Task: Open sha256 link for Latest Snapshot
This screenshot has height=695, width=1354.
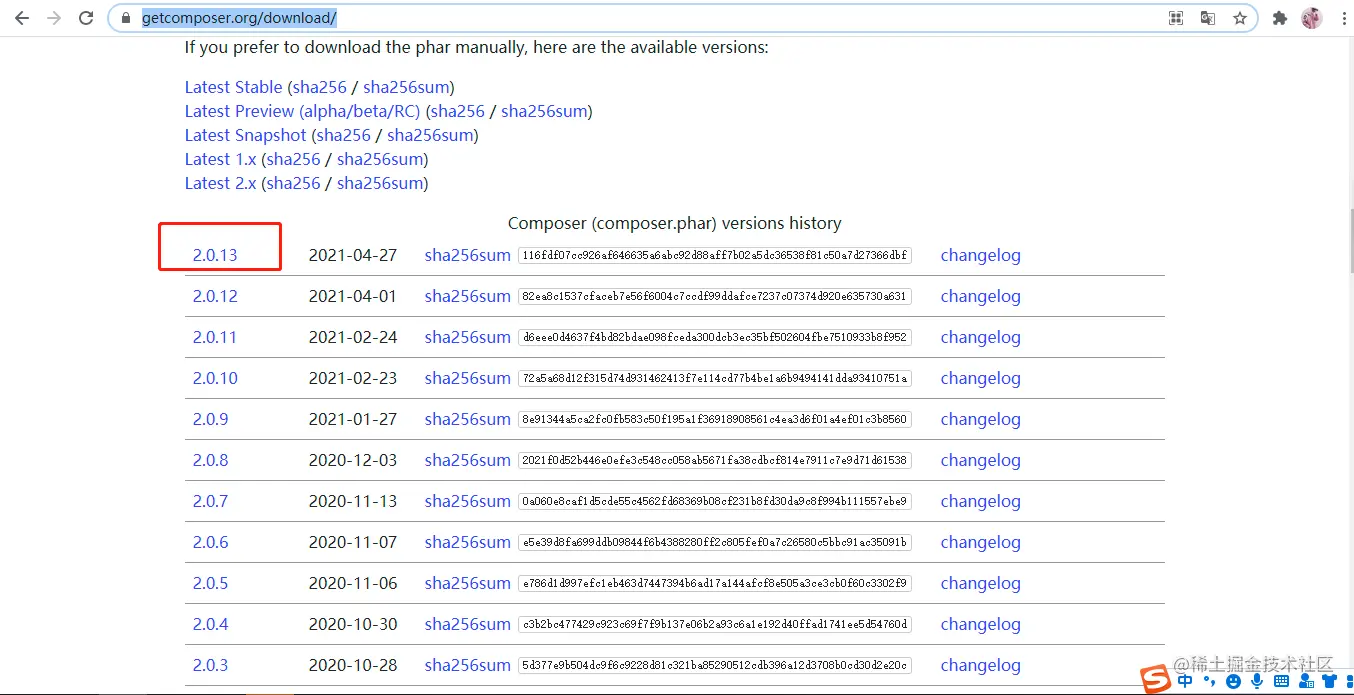Action: coord(344,135)
